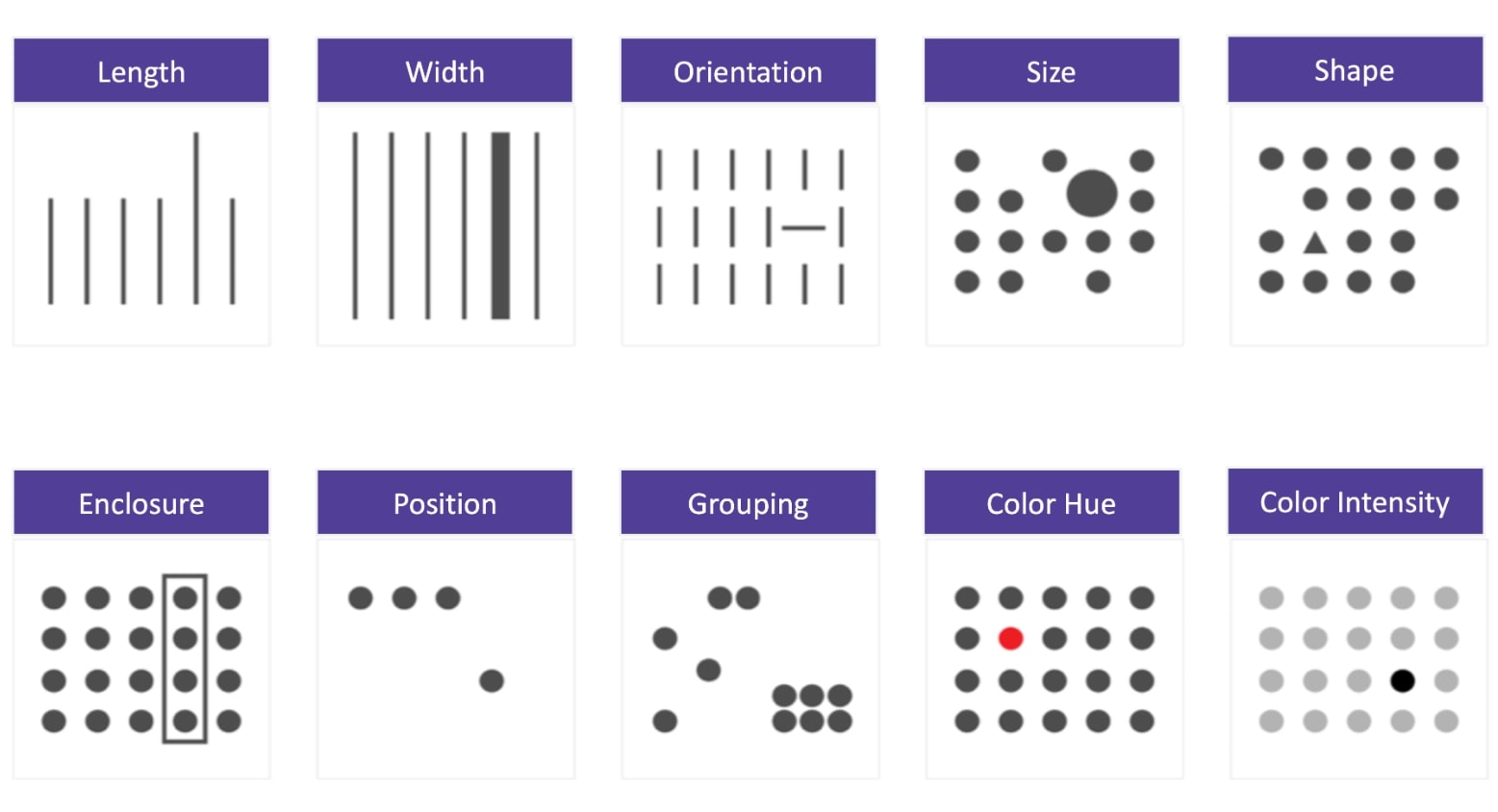This screenshot has width=1498, height=812.
Task: Select the isolated lower dot in Position
Action: [x=492, y=681]
